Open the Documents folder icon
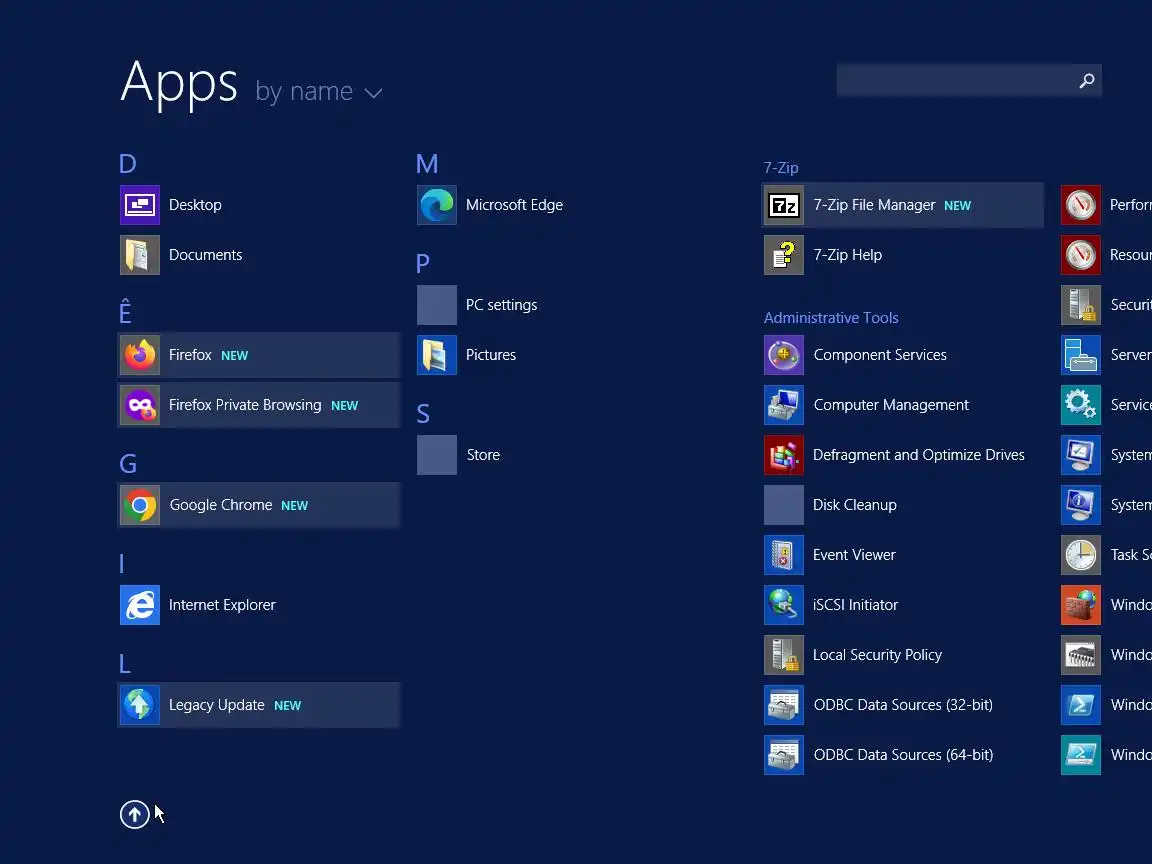This screenshot has width=1152, height=864. 140,255
